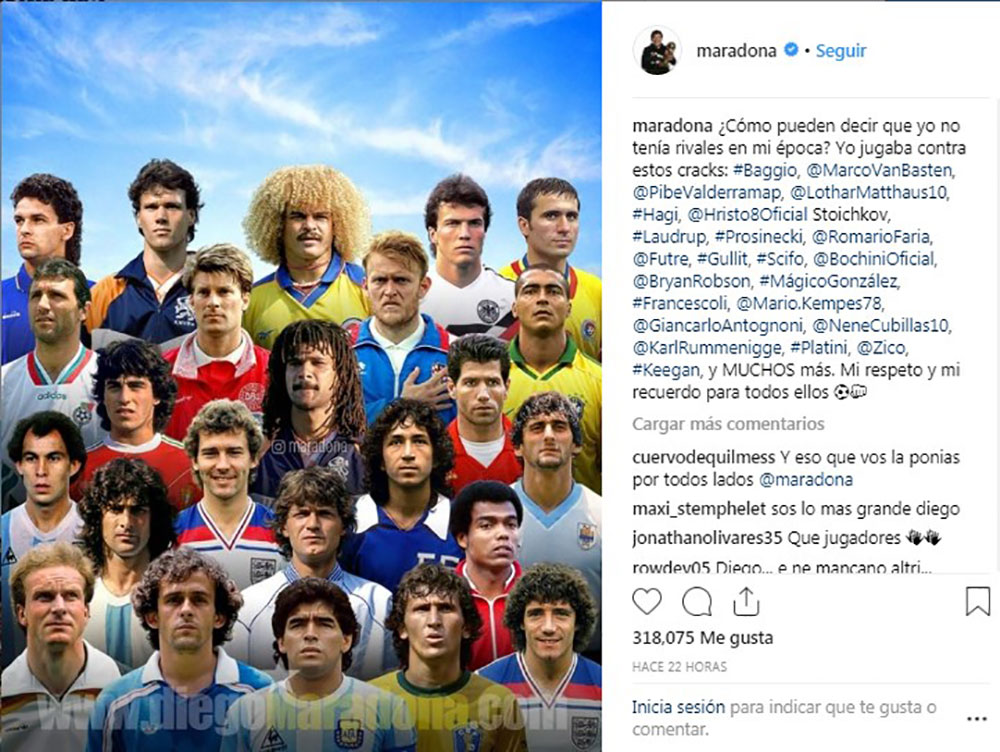Open the #Baggio hashtag link
Image resolution: width=1000 pixels, height=752 pixels.
click(x=765, y=170)
